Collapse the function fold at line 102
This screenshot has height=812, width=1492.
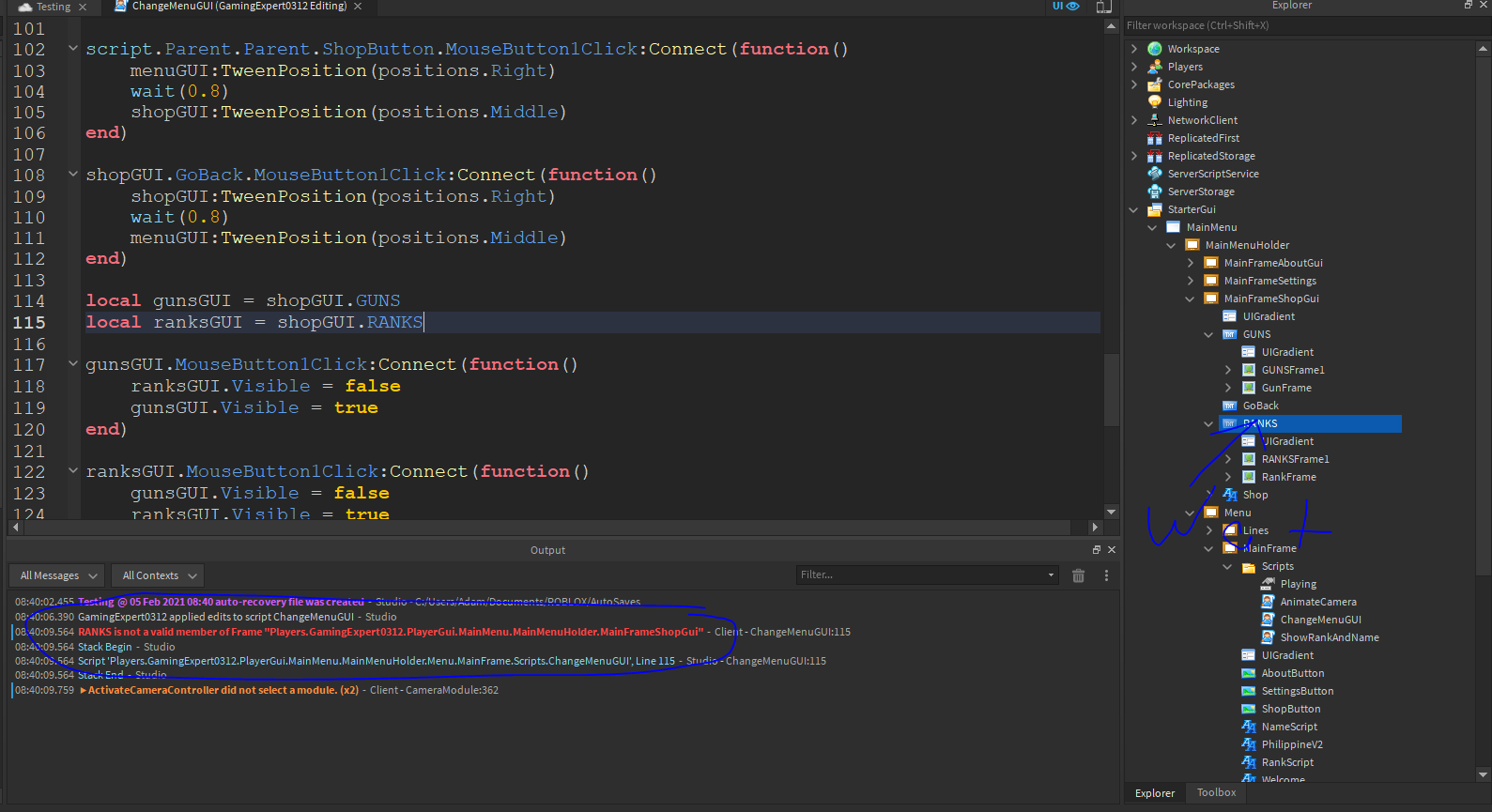[73, 48]
